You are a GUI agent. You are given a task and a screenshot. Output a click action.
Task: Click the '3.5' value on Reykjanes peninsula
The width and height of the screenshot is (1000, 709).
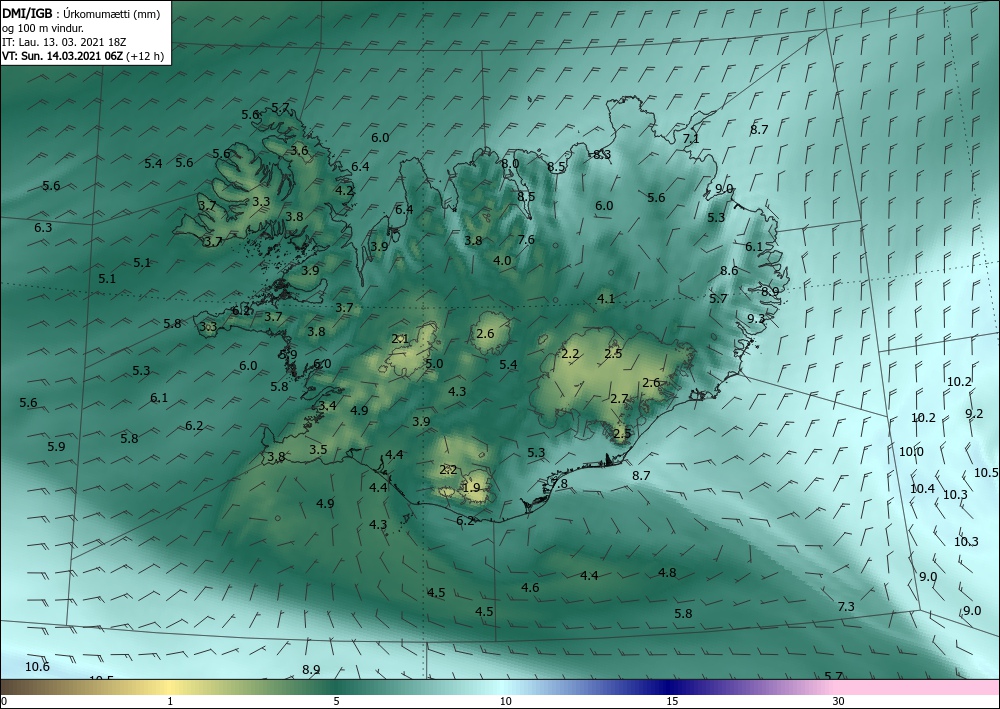point(318,450)
